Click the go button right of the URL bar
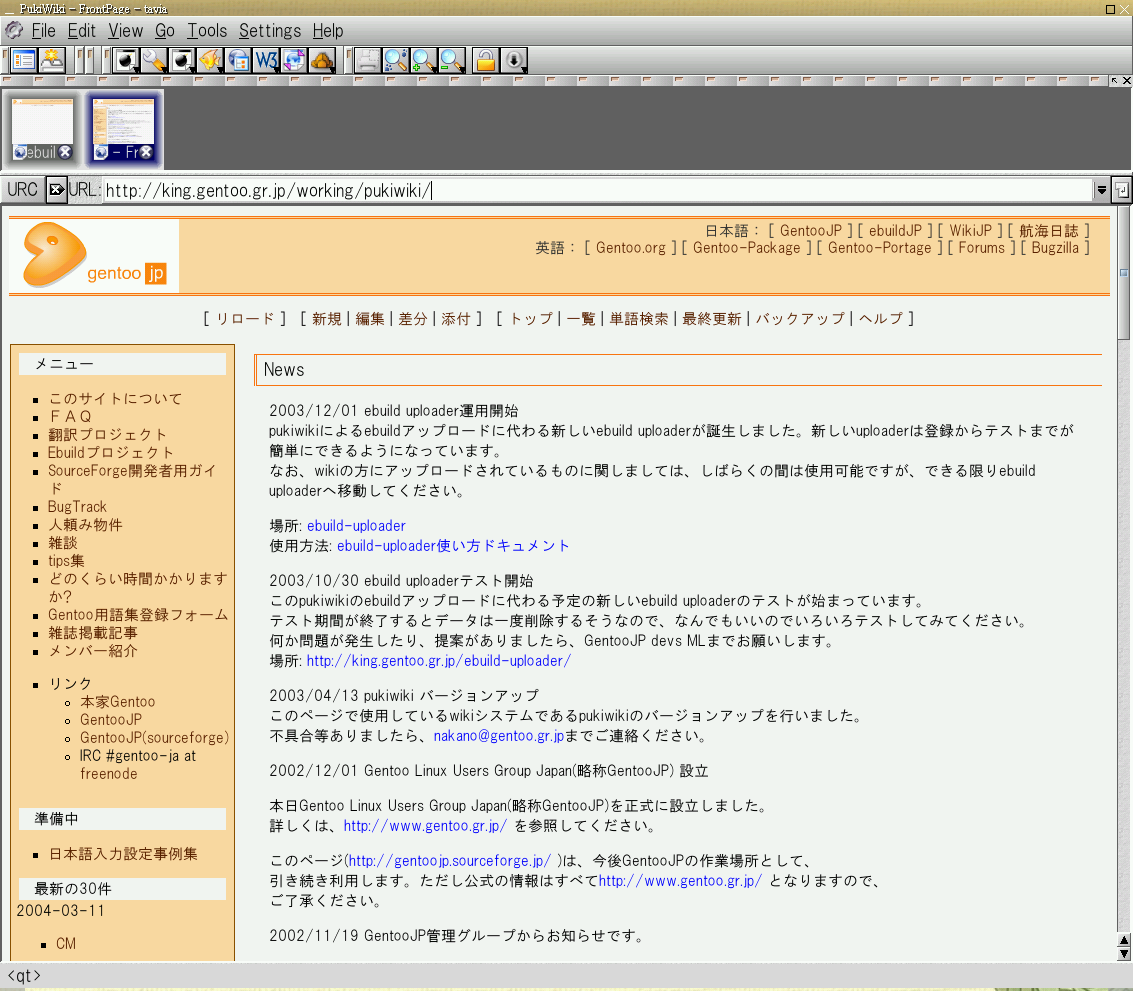Viewport: 1133px width, 991px height. tap(1121, 190)
